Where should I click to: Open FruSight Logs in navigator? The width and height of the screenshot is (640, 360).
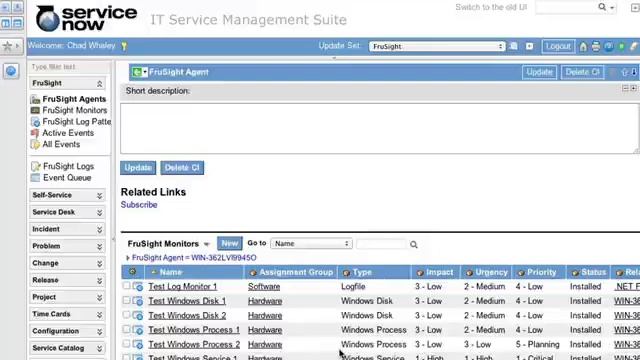(x=69, y=167)
